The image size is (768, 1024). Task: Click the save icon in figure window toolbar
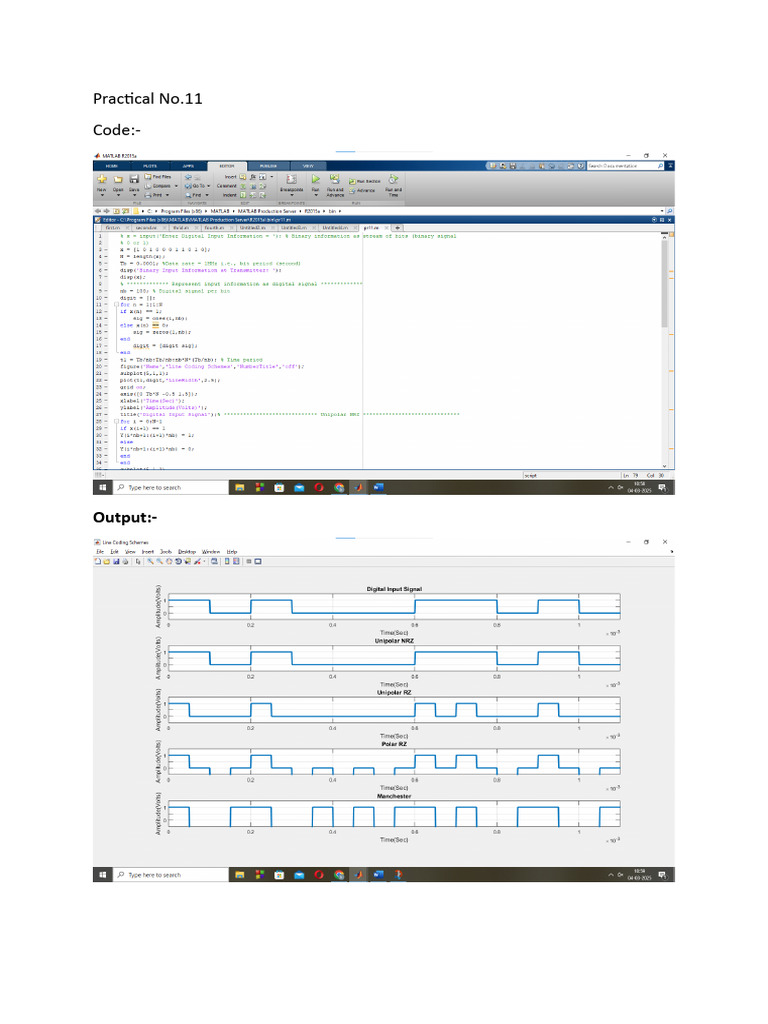[x=116, y=562]
